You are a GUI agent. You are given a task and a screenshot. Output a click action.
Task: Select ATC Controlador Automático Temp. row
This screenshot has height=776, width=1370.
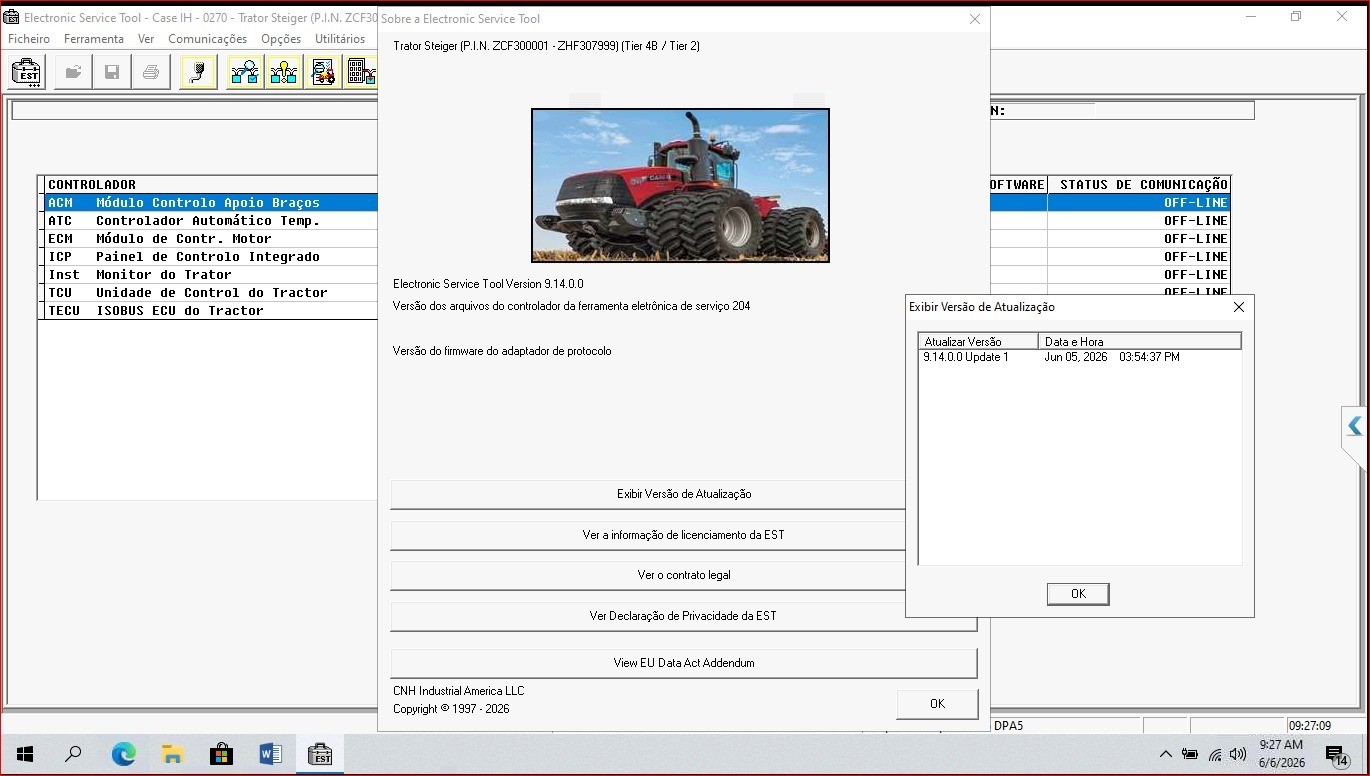tap(211, 220)
